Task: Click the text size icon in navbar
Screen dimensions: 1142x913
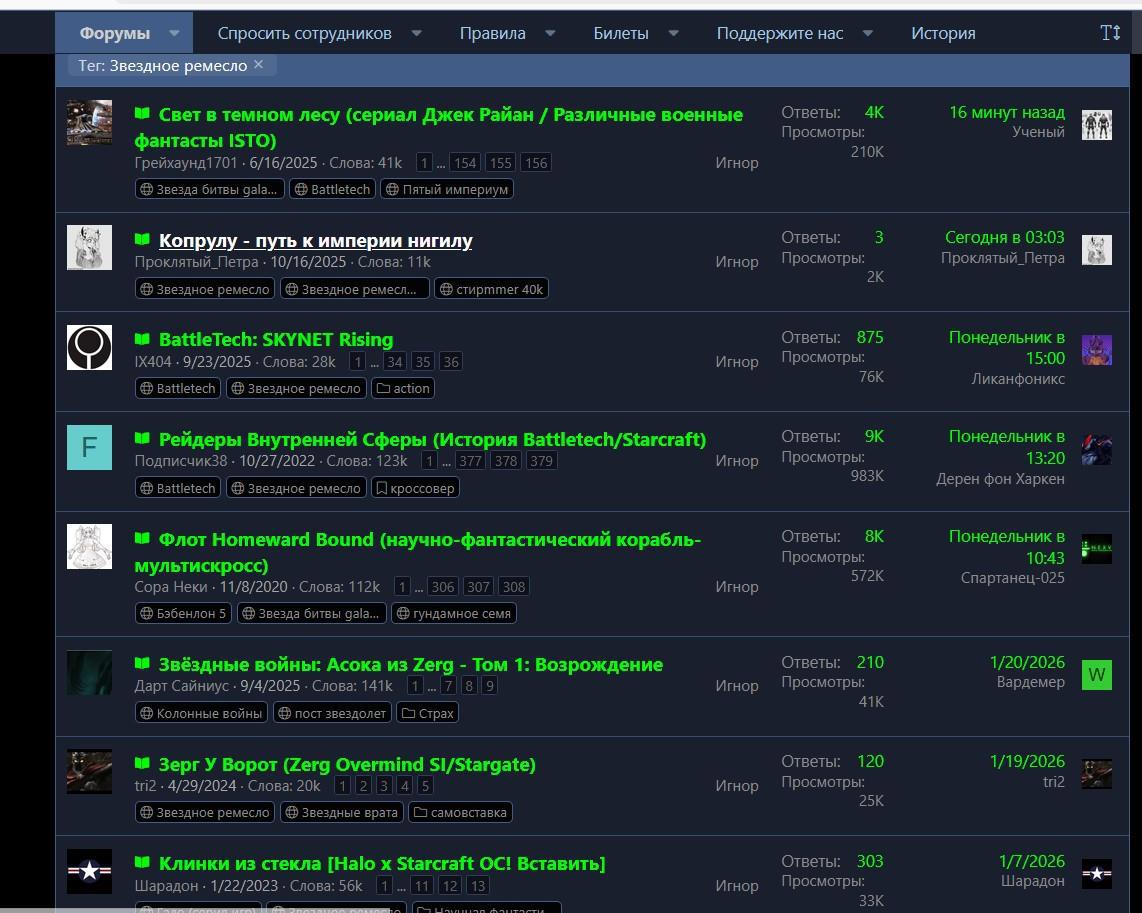Action: pyautogui.click(x=1110, y=33)
